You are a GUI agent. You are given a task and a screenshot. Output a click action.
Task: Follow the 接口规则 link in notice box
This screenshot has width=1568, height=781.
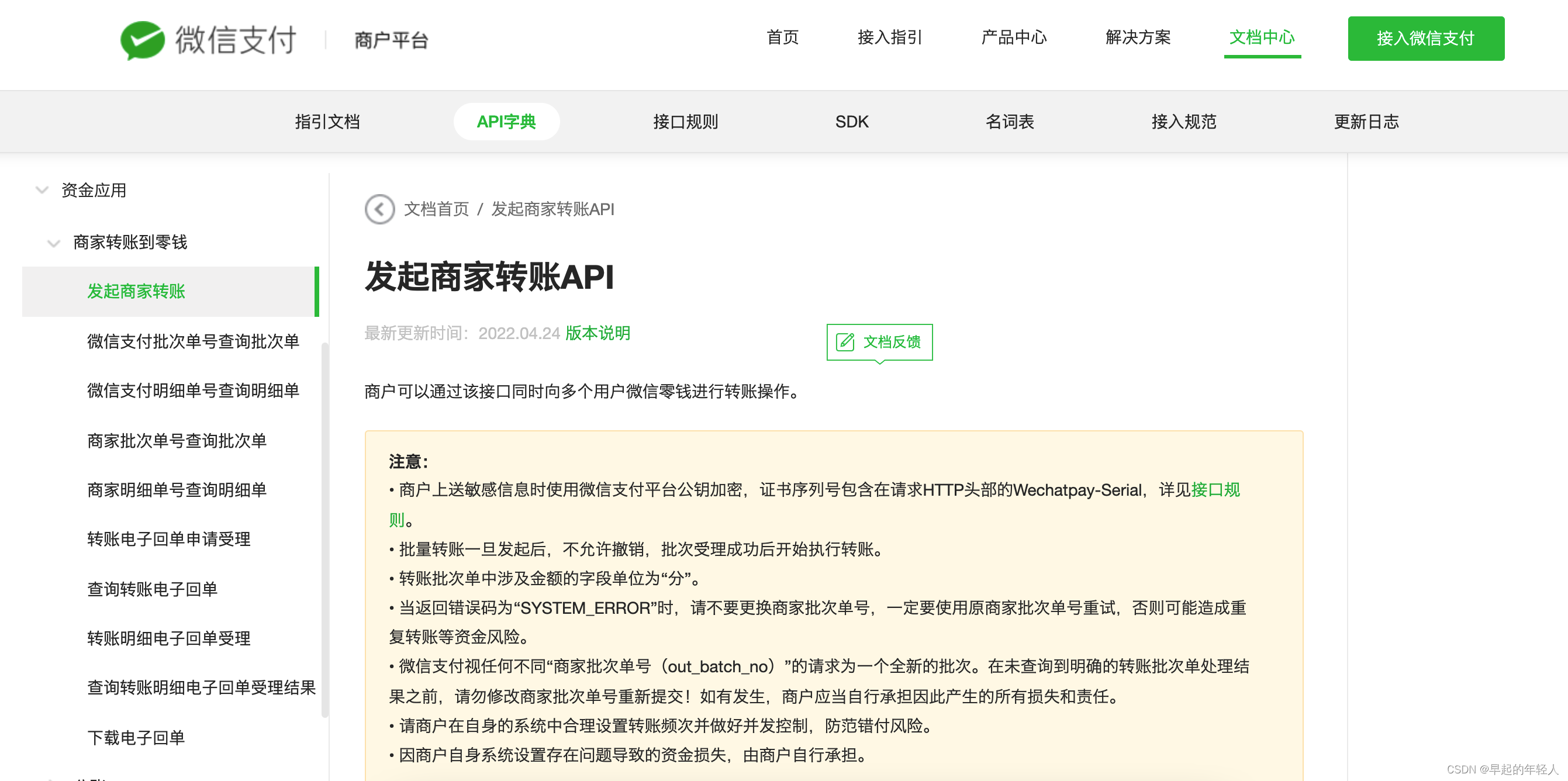click(x=1215, y=490)
